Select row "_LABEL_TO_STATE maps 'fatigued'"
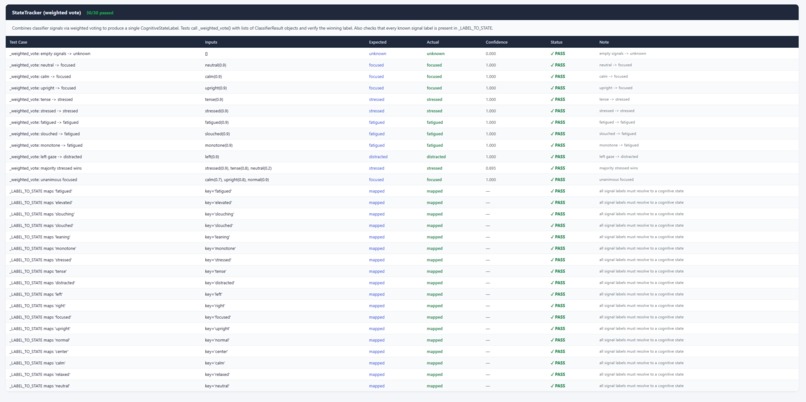The height and width of the screenshot is (402, 806). click(x=402, y=191)
